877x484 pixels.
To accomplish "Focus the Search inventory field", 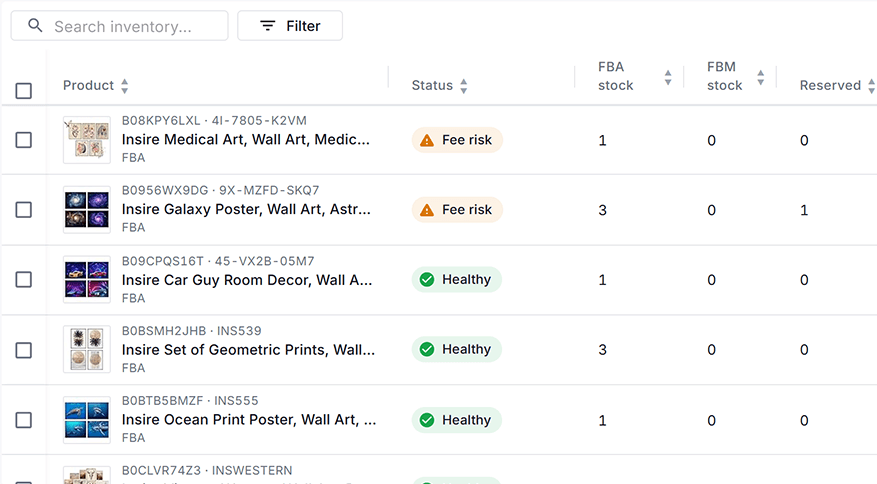I will (x=119, y=26).
